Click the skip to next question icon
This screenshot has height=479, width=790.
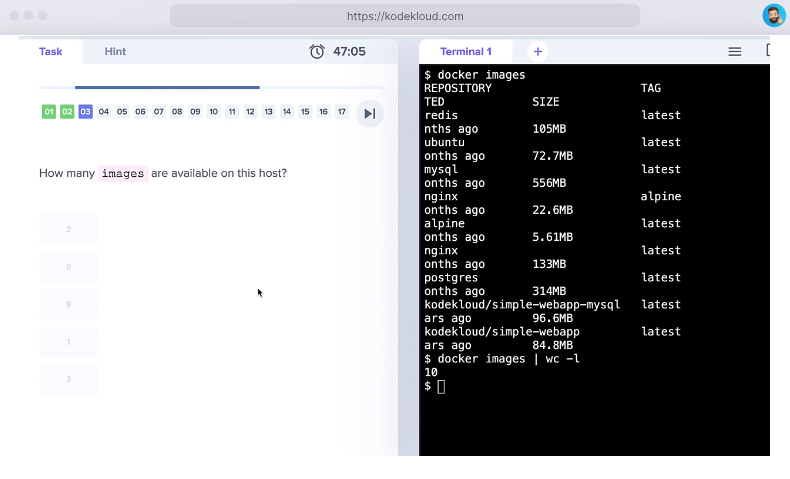coord(369,113)
